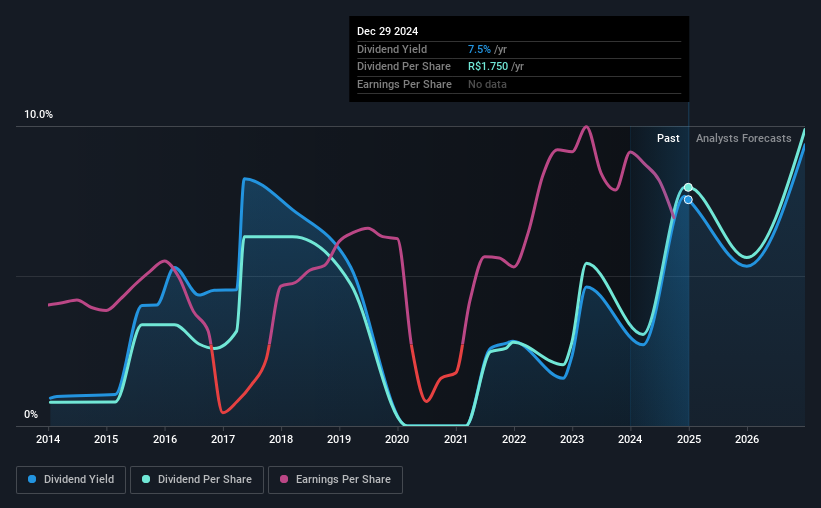Select the 2023 x-axis label
The image size is (821, 508).
(572, 439)
